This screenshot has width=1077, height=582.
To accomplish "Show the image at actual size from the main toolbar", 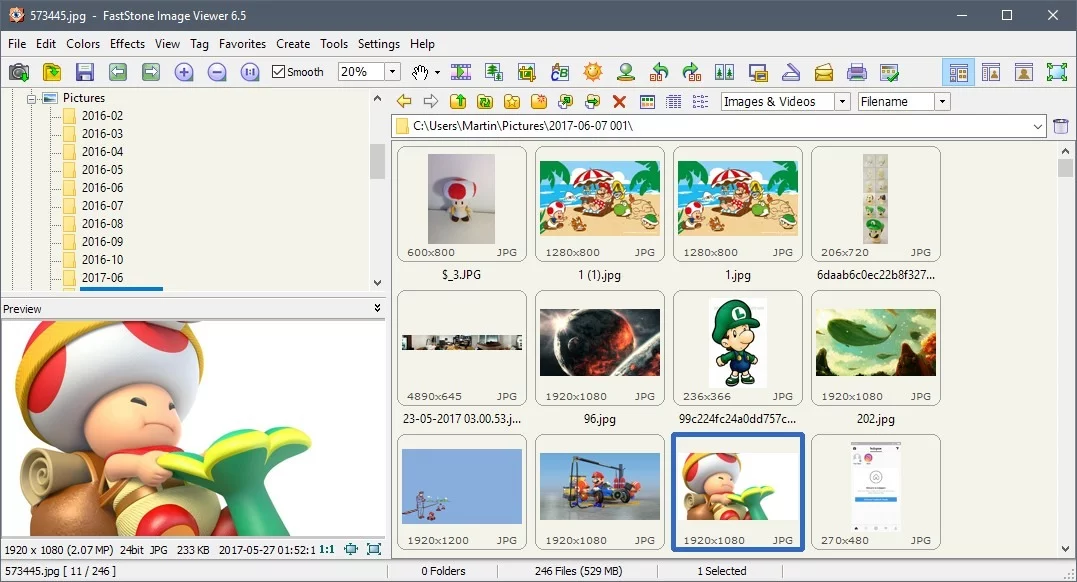I will click(x=250, y=72).
